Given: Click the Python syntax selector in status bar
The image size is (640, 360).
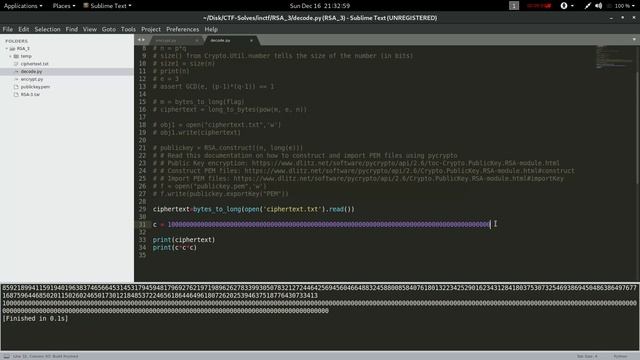Looking at the screenshot, I should [620, 356].
